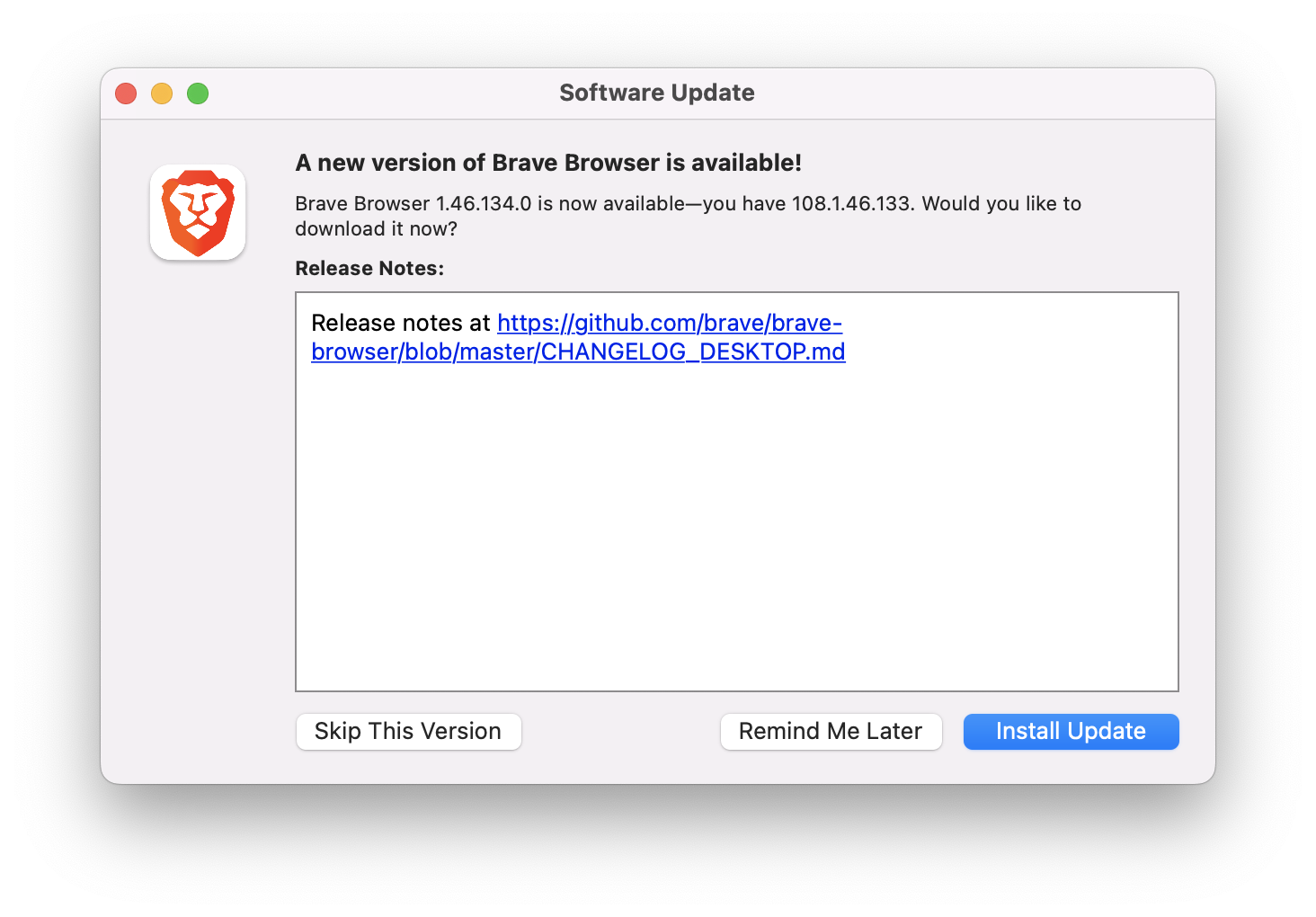This screenshot has width=1316, height=917.
Task: Click the Software Update title bar text
Action: 657,93
